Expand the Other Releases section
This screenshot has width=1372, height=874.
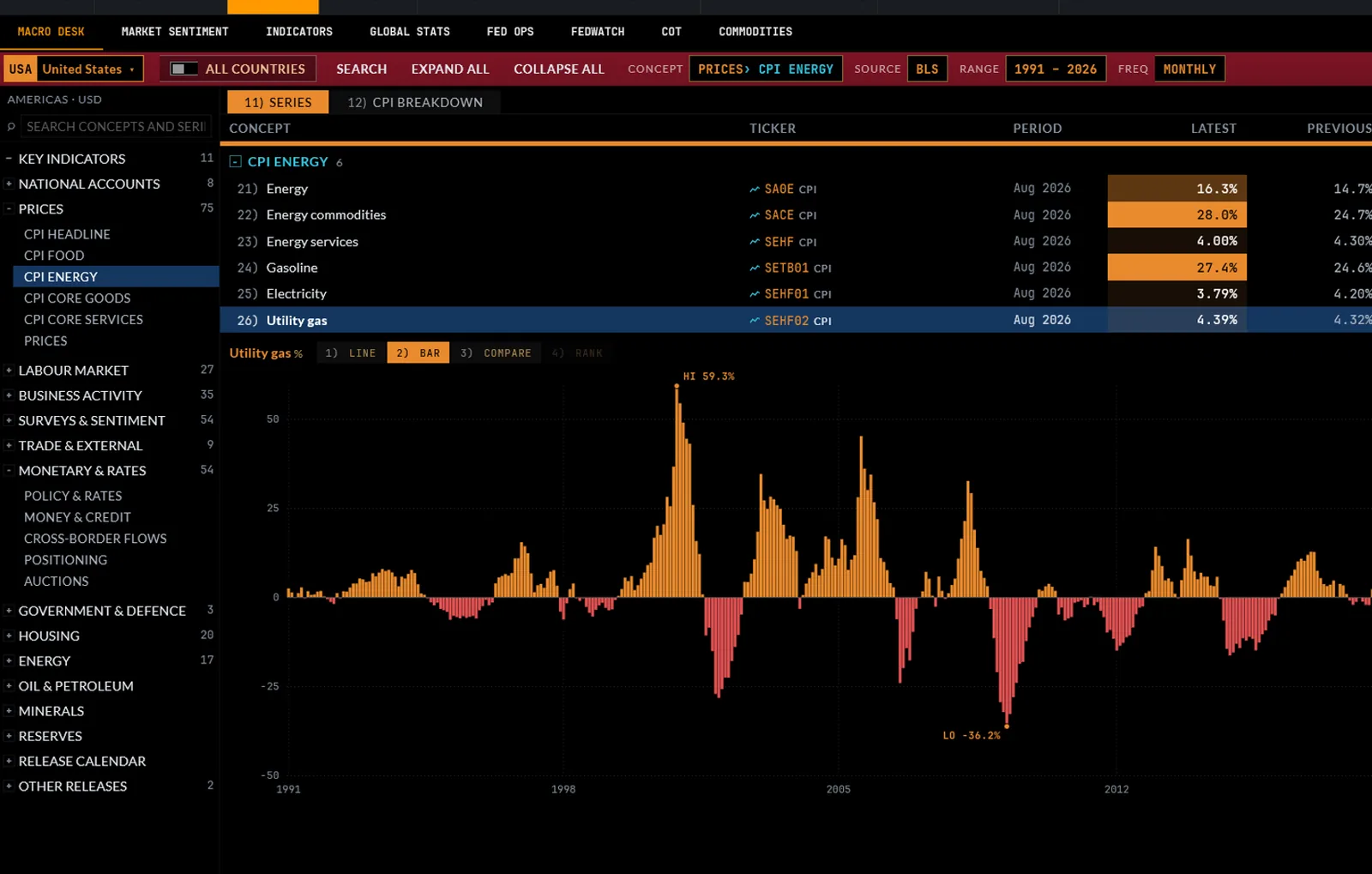(9, 786)
